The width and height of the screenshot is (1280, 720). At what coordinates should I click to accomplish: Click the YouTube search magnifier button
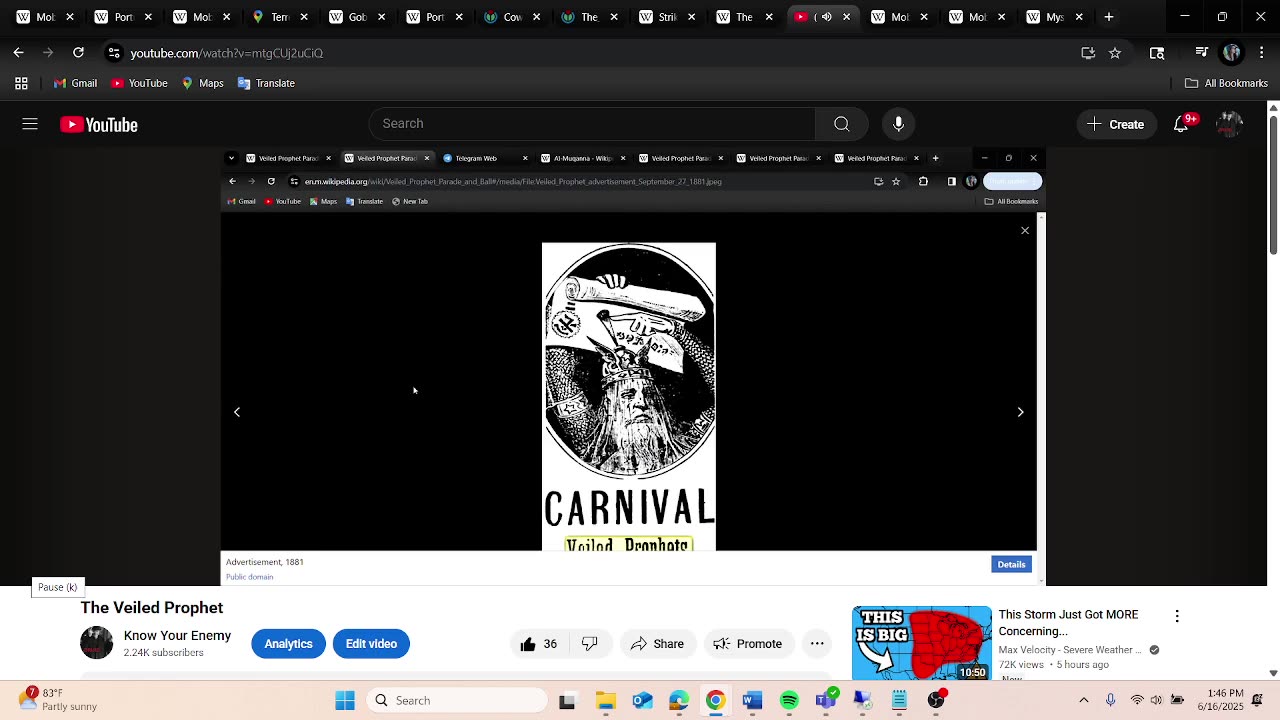pos(842,124)
